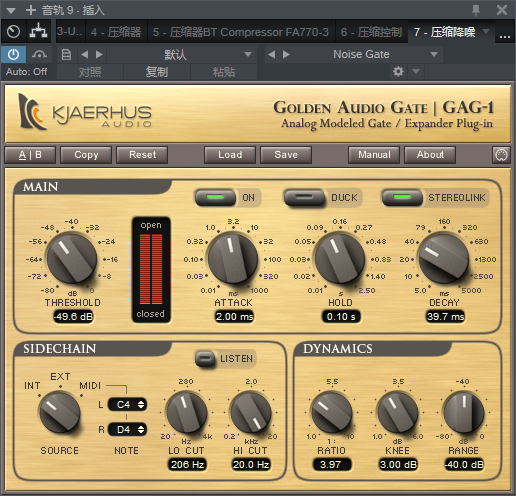This screenshot has width=516, height=496.
Task: Click the Save button
Action: click(x=286, y=155)
